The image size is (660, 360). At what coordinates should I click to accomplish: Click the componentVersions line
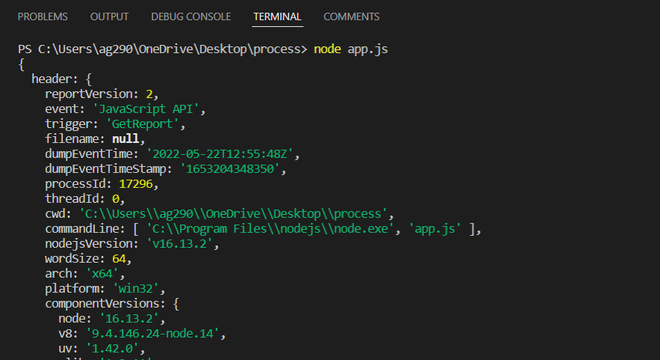(x=112, y=304)
